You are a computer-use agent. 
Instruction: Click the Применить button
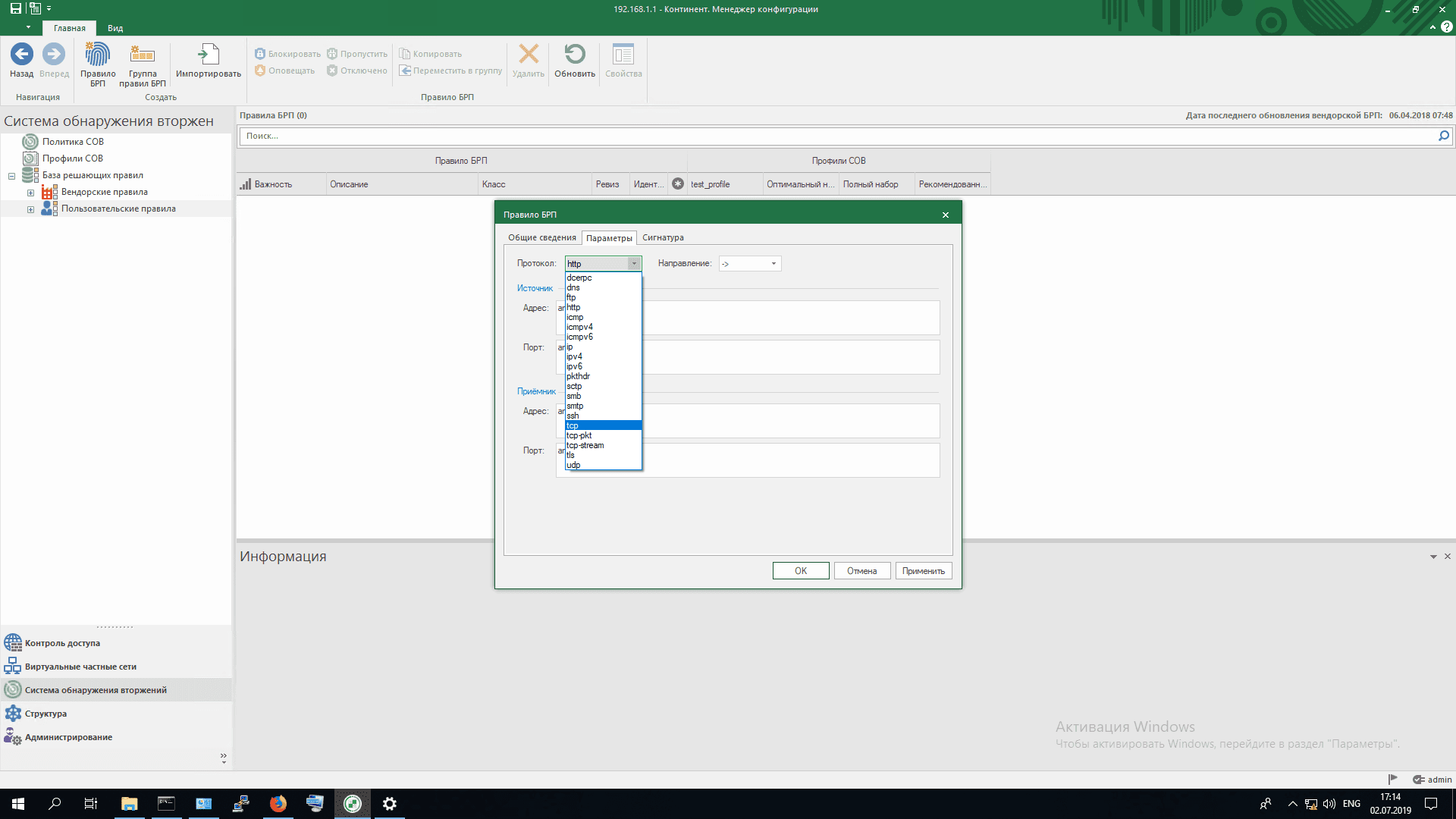click(x=923, y=571)
